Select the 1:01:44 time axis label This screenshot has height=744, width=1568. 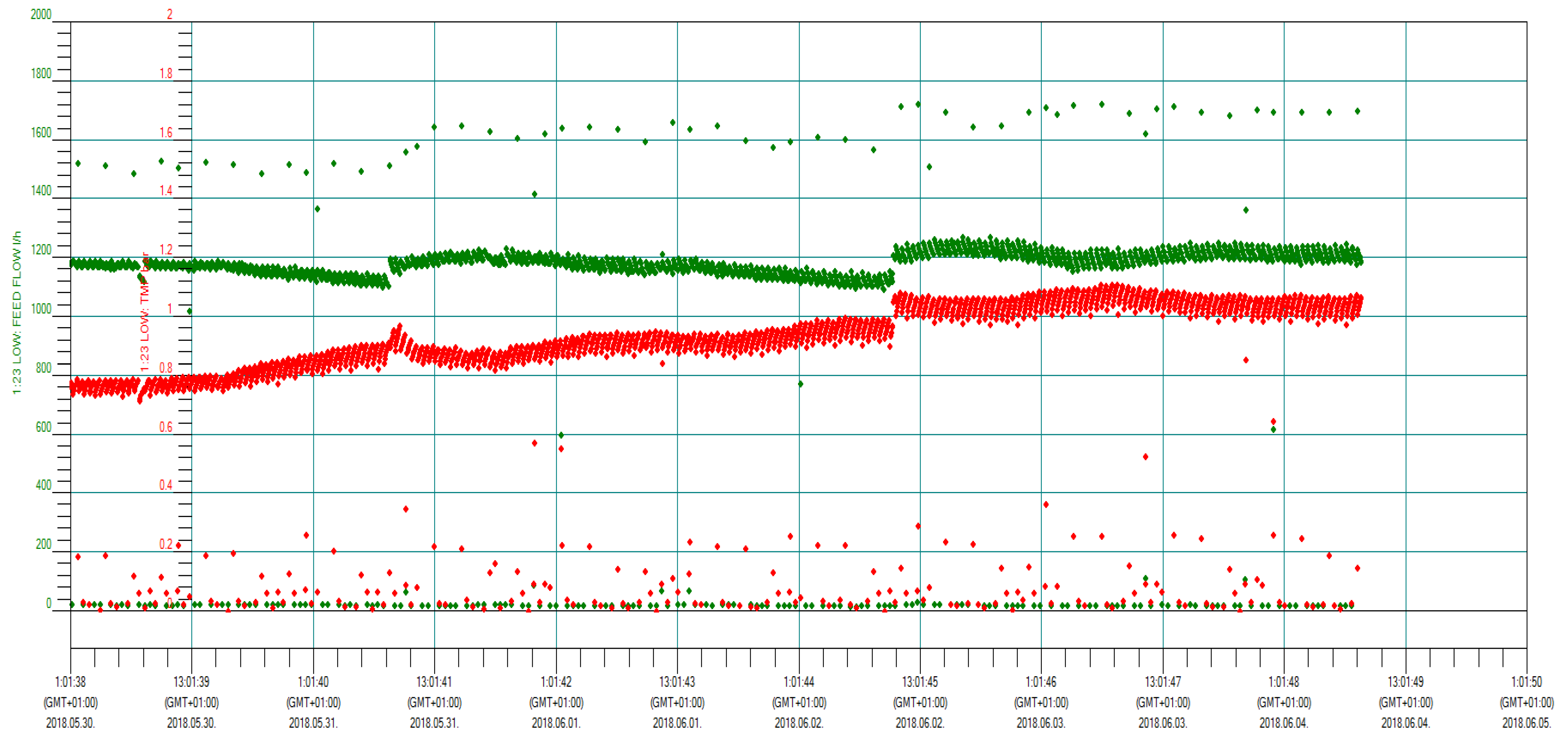(798, 682)
